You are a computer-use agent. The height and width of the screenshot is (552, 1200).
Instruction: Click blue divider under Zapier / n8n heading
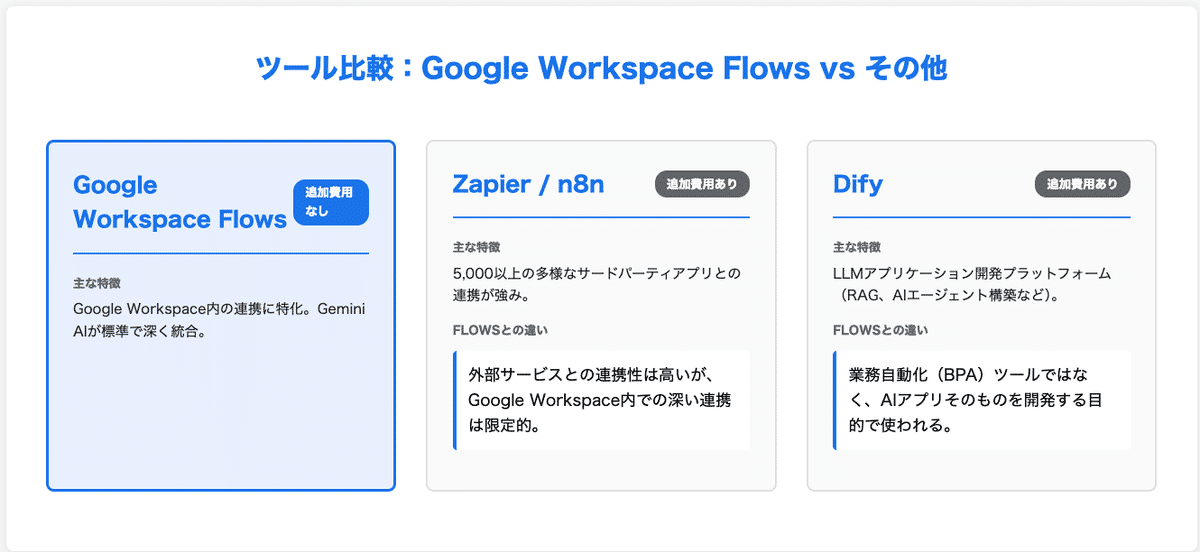coord(601,217)
